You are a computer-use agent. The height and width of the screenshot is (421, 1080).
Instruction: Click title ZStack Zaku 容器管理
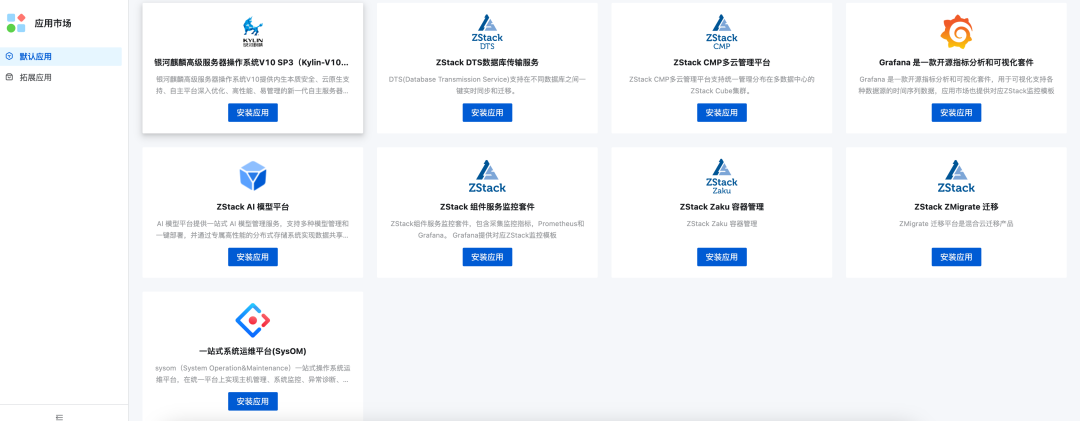(x=721, y=207)
